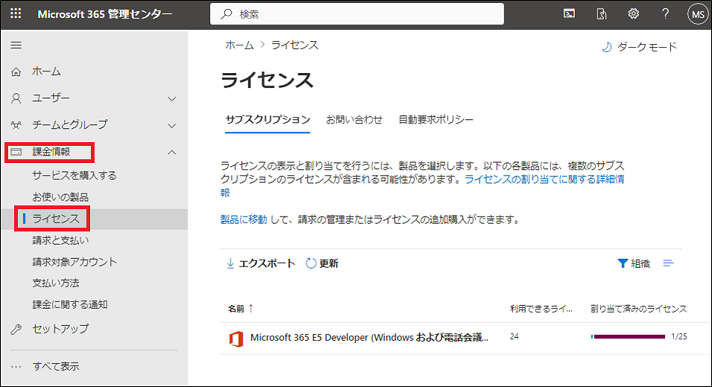
Task: Click the 更新 refresh button
Action: click(322, 263)
